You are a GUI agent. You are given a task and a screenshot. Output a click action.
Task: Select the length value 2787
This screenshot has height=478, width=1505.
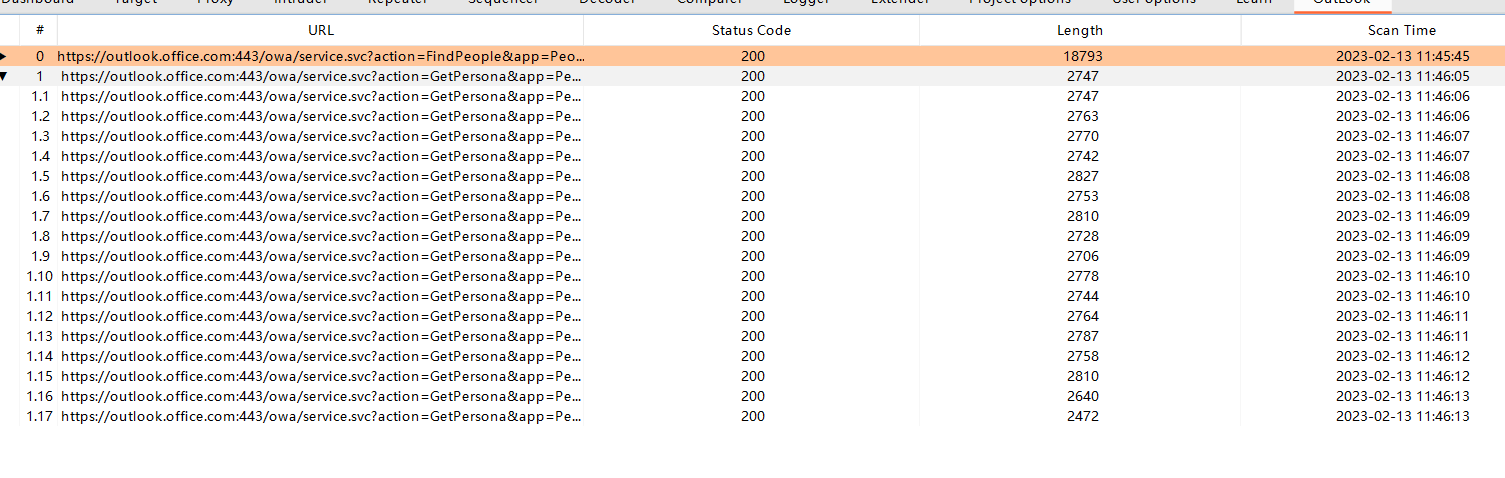[1082, 336]
